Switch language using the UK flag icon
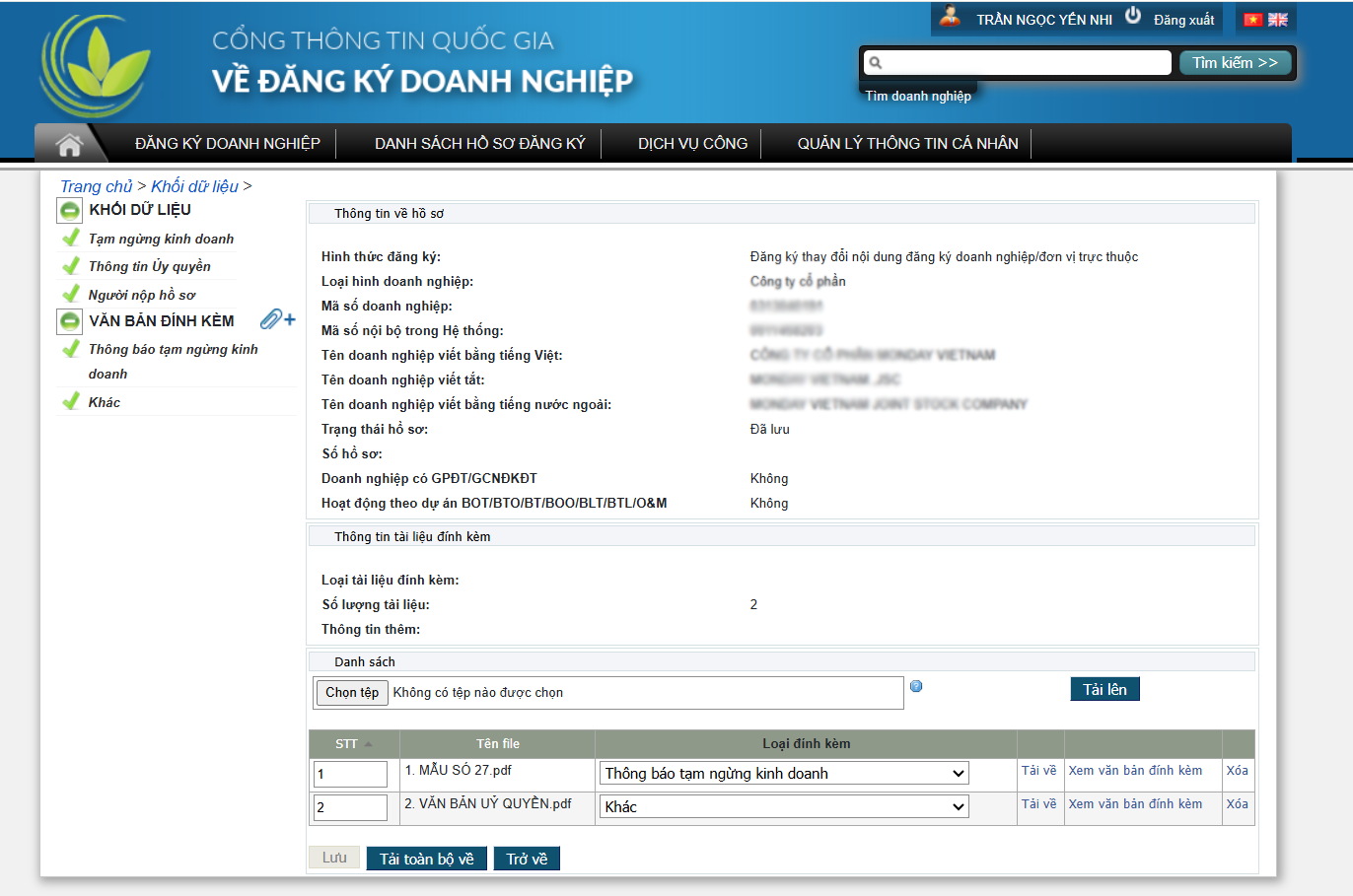This screenshot has height=896, width=1353. click(1278, 20)
